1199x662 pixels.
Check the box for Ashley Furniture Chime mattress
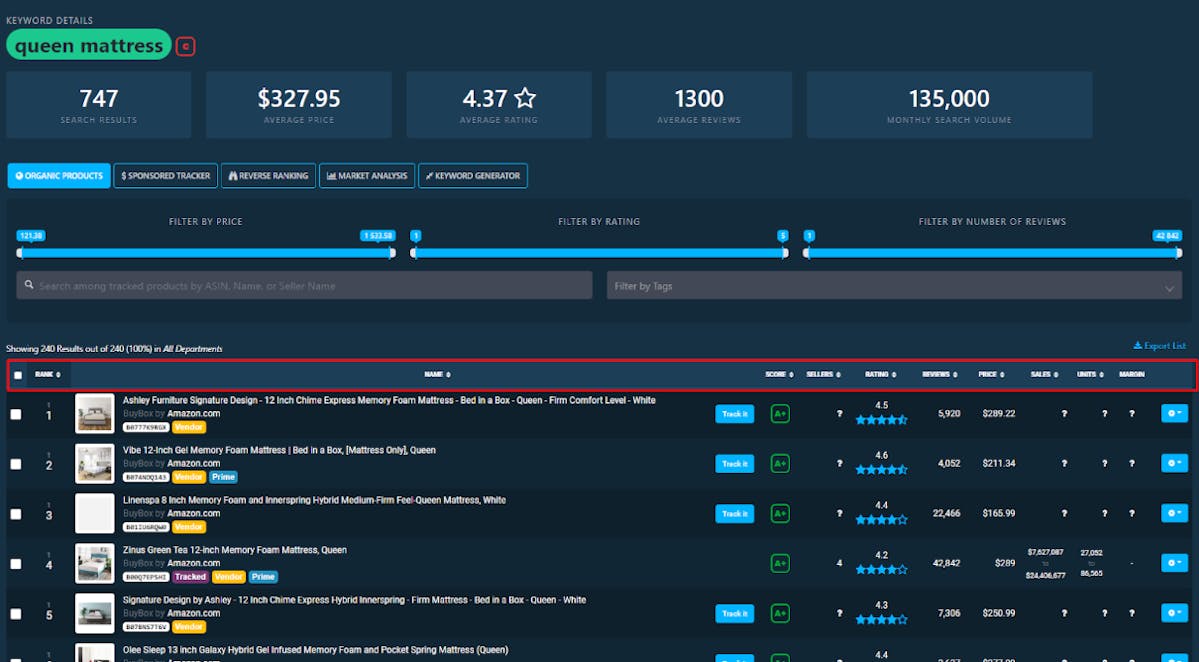[16, 414]
